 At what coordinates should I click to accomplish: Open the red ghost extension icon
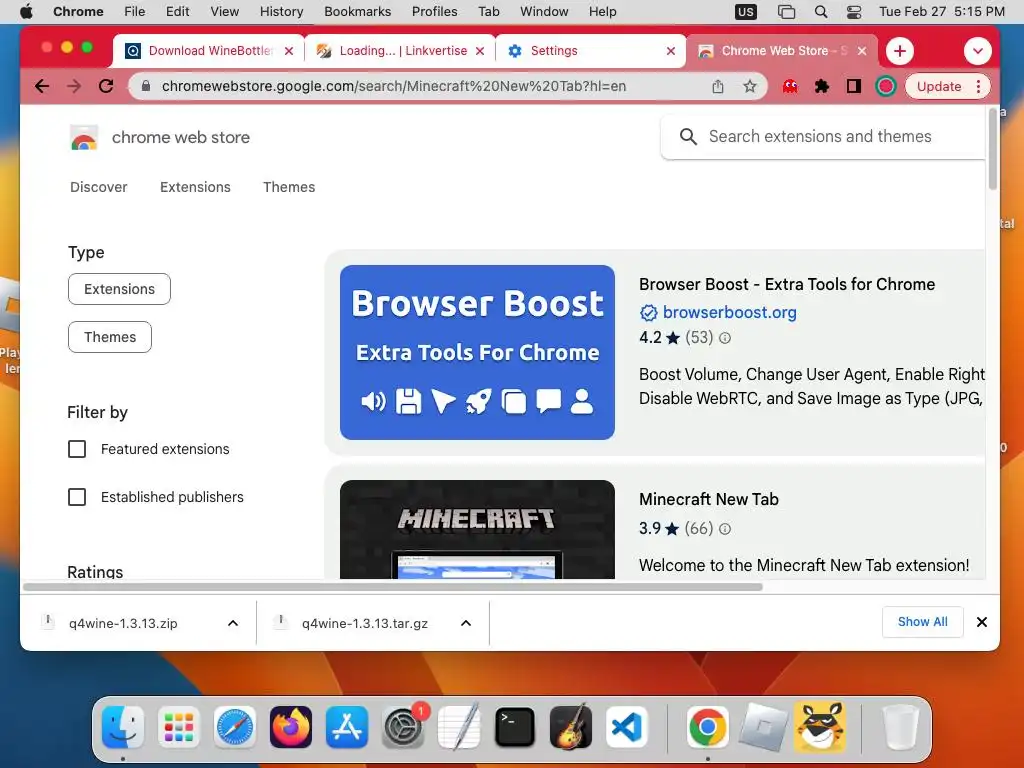point(790,86)
